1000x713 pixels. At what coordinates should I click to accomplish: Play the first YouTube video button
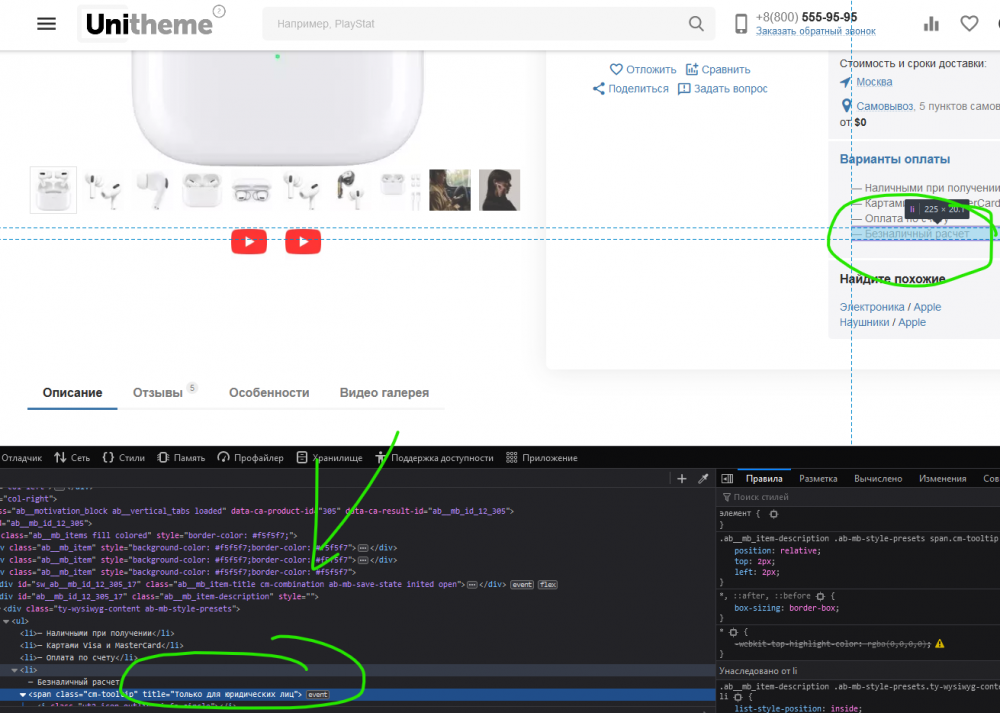click(x=249, y=242)
